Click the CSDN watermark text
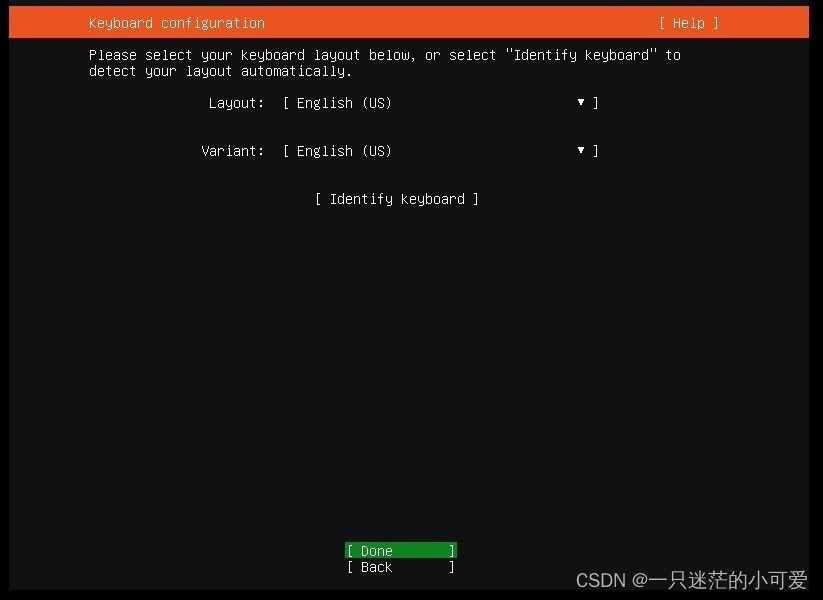This screenshot has height=600, width=823. coord(691,580)
